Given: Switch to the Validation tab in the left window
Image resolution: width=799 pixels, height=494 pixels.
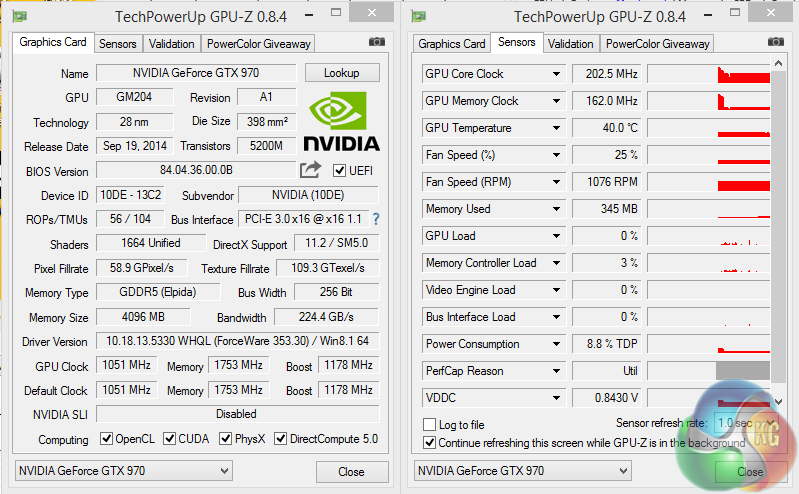Looking at the screenshot, I should pos(171,44).
